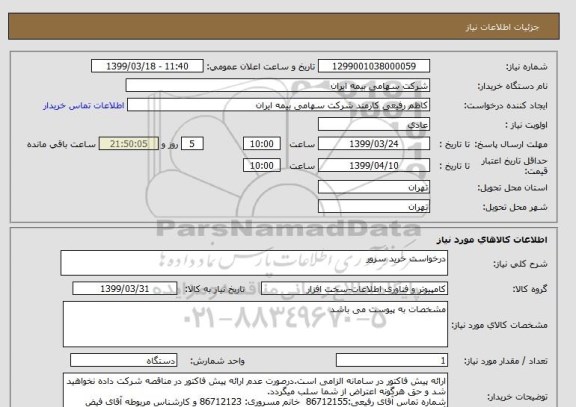Click the remaining days field showing 5
Screen dimensions: 576x407
tap(192, 144)
